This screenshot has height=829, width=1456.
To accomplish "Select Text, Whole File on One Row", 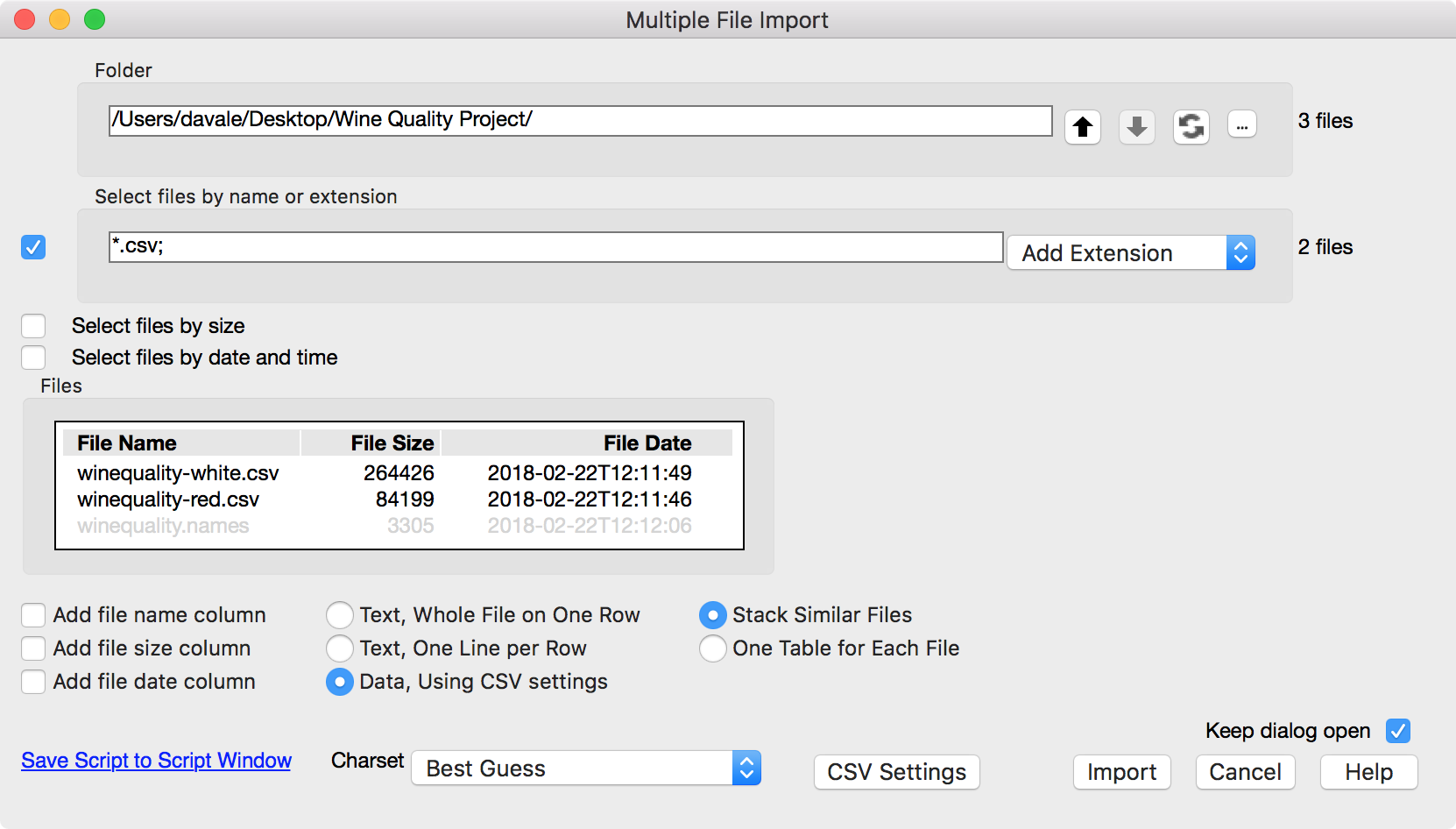I will click(x=339, y=614).
